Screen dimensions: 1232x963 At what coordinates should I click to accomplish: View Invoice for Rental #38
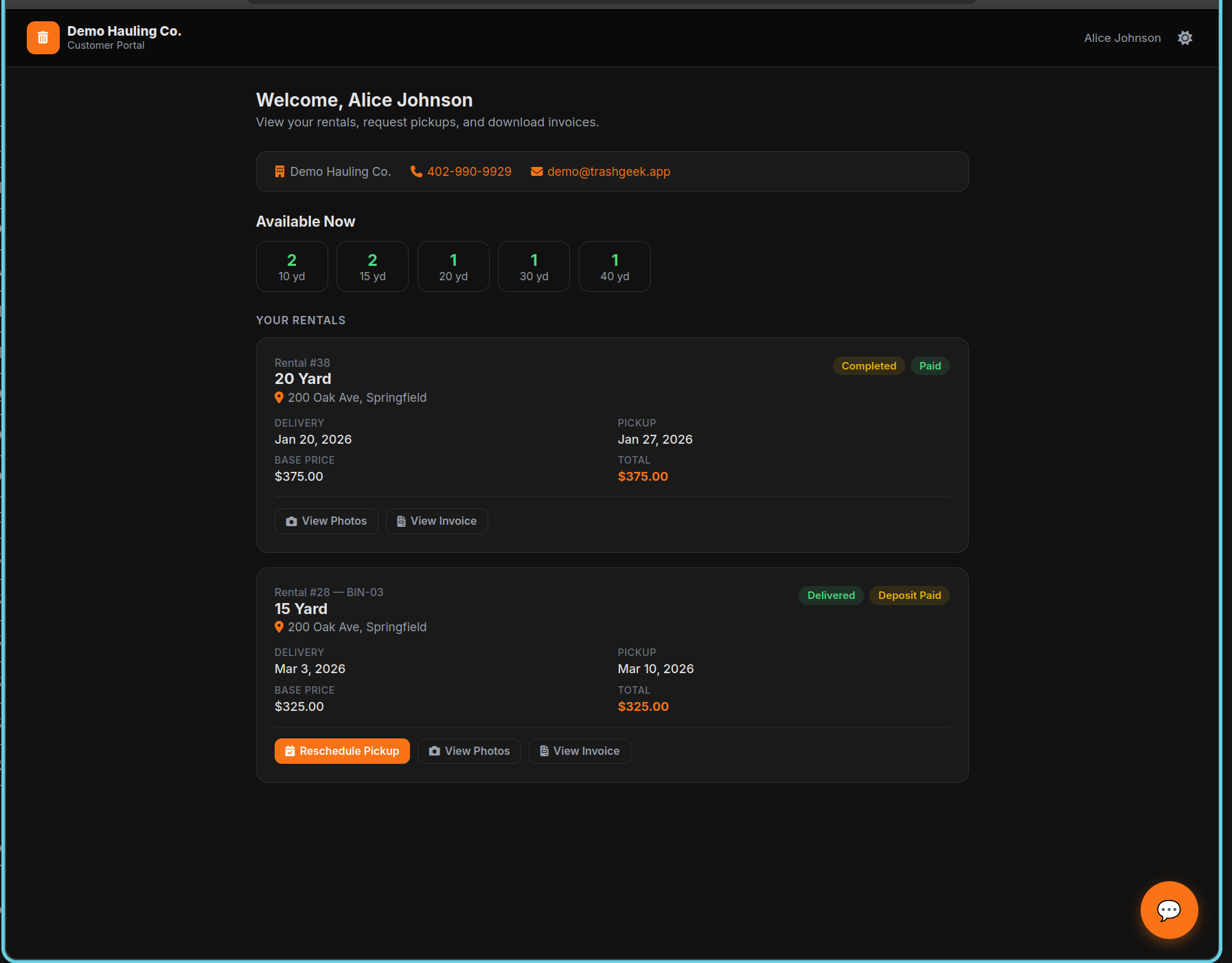(x=437, y=521)
